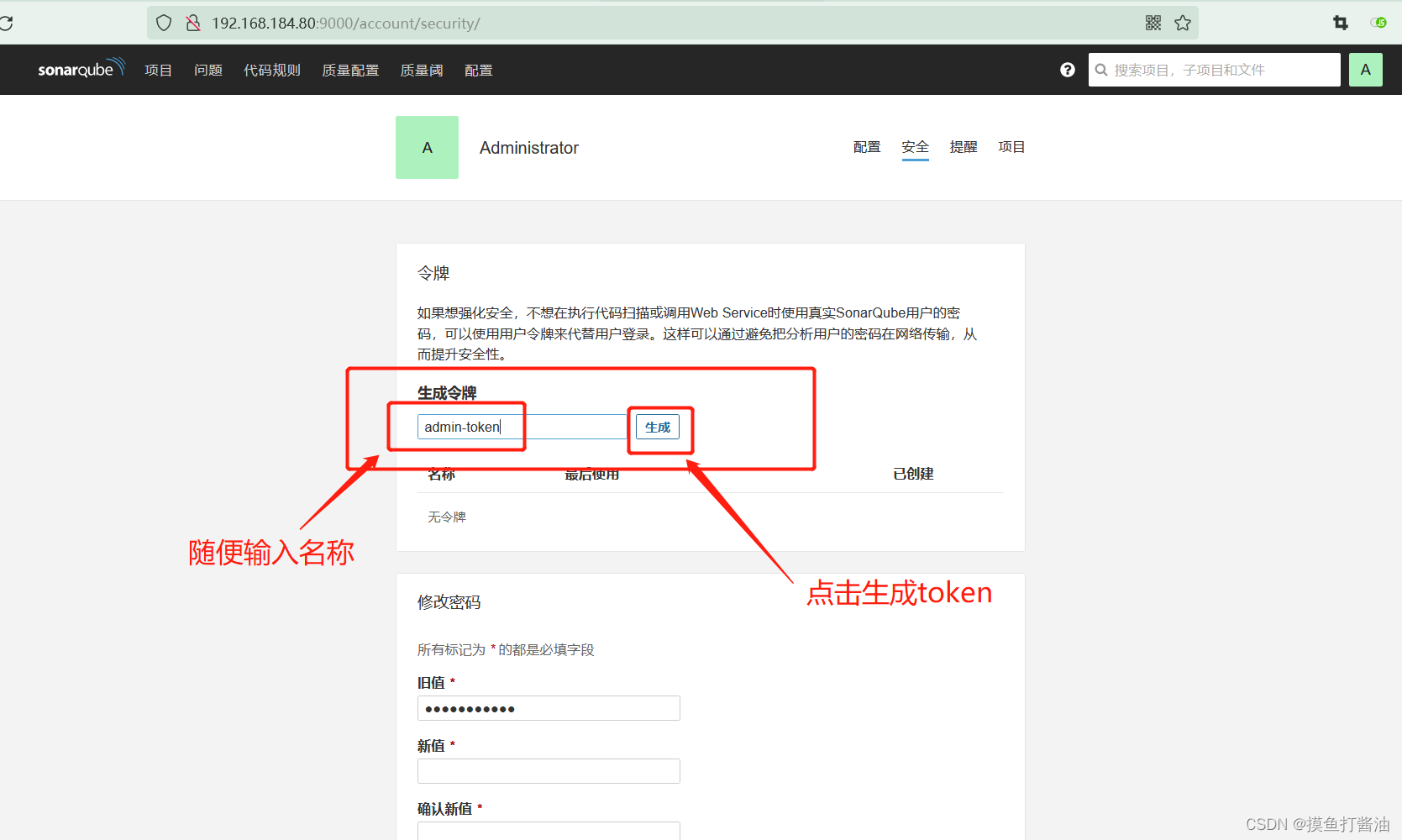Click the SonarQube logo
1402x840 pixels.
[81, 69]
